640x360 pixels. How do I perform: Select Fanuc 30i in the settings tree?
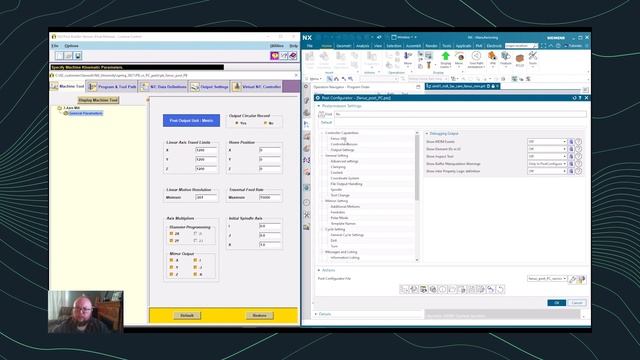point(338,139)
